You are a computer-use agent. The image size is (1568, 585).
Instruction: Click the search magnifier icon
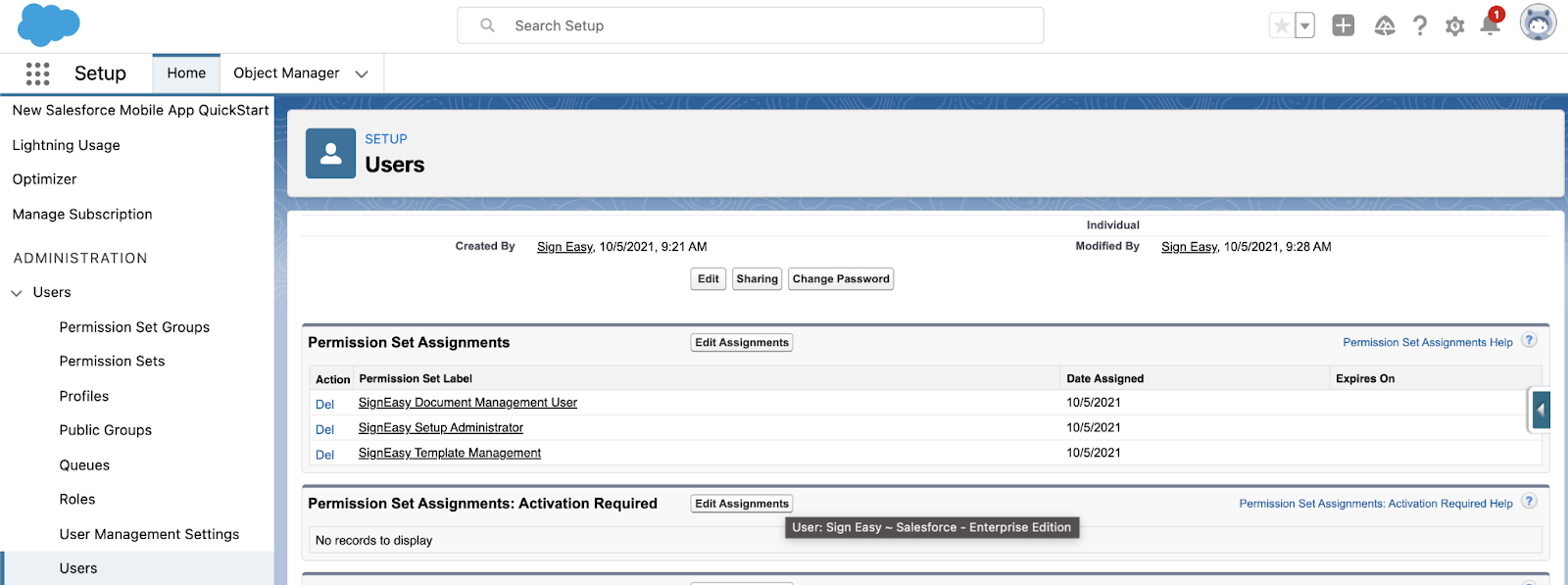point(487,25)
